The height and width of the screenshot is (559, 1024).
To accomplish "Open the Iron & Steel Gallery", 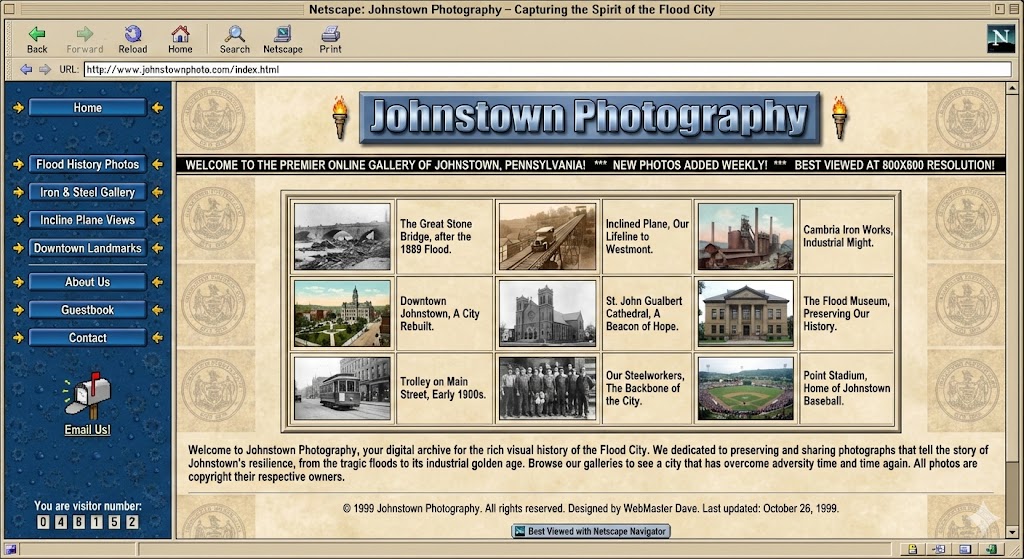I will 88,192.
